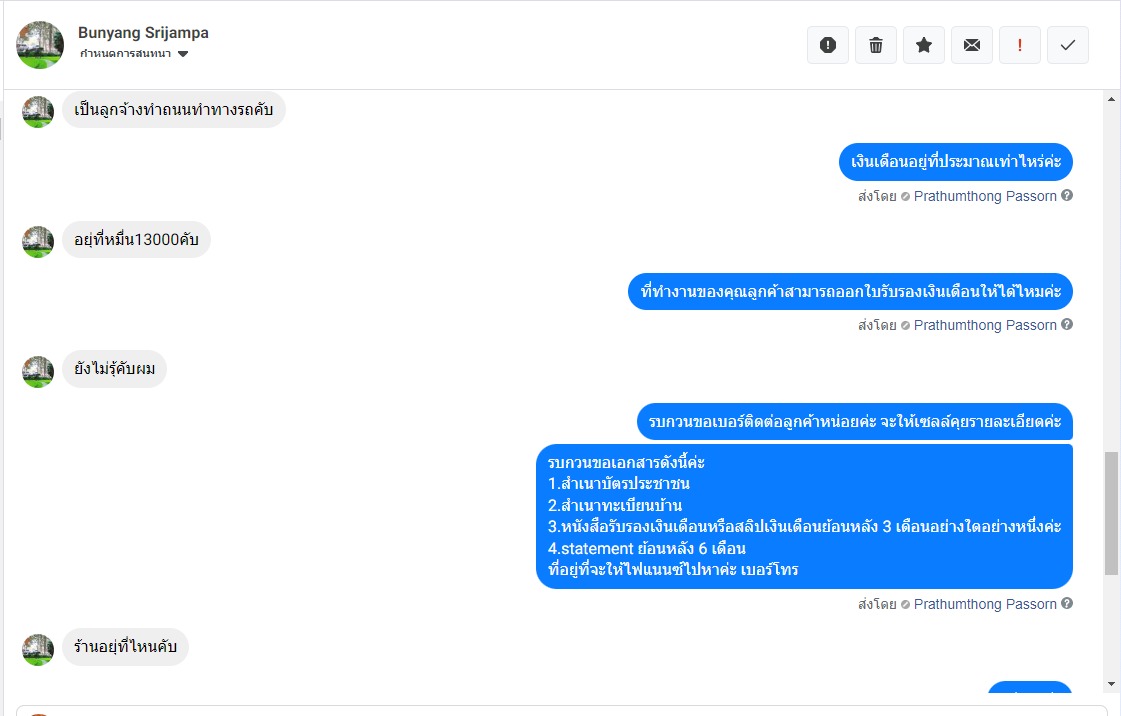Click scrollbar up arrow in chat

coord(1111,99)
